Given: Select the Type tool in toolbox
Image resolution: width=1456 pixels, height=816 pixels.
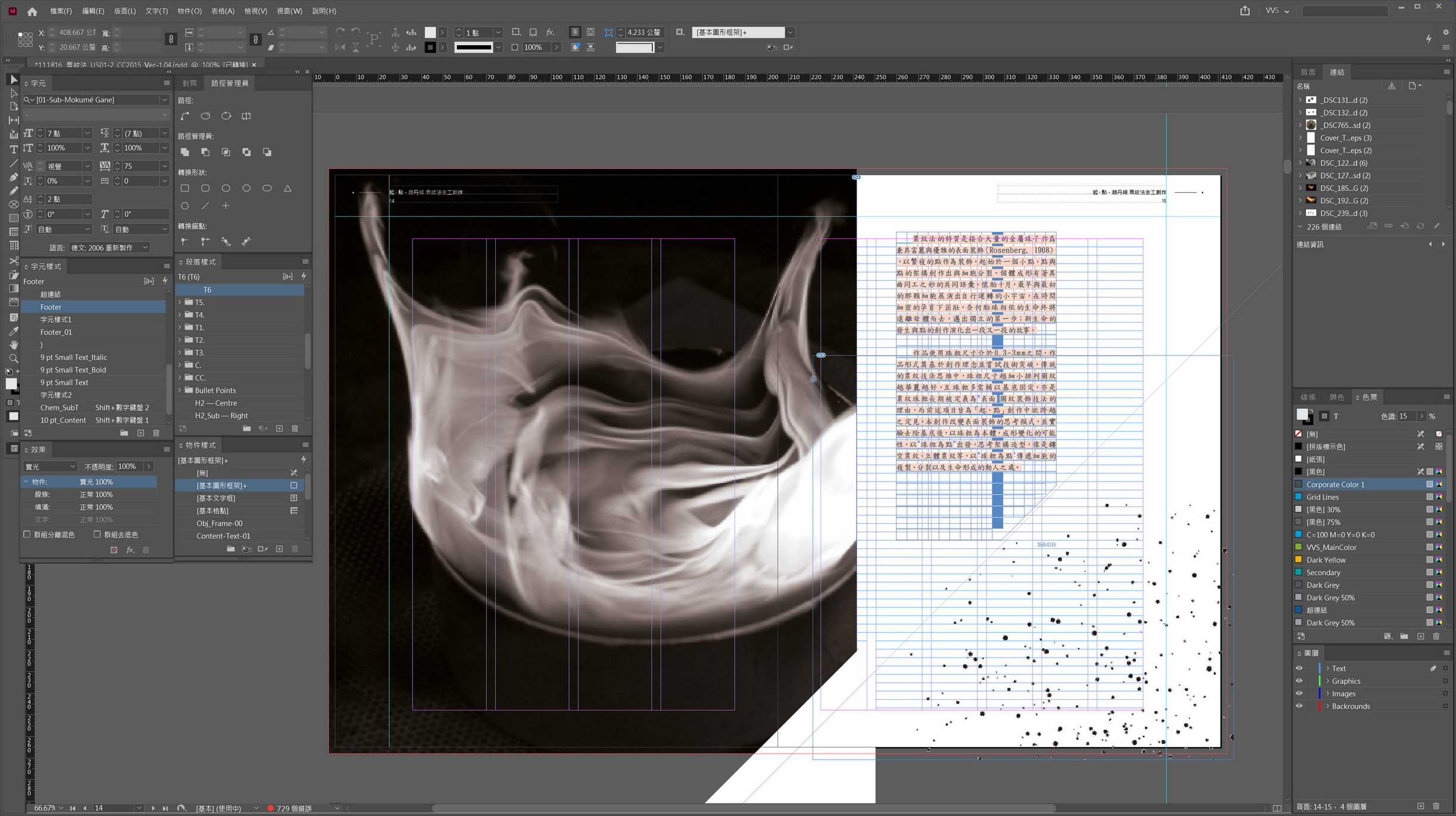Looking at the screenshot, I should pyautogui.click(x=13, y=149).
